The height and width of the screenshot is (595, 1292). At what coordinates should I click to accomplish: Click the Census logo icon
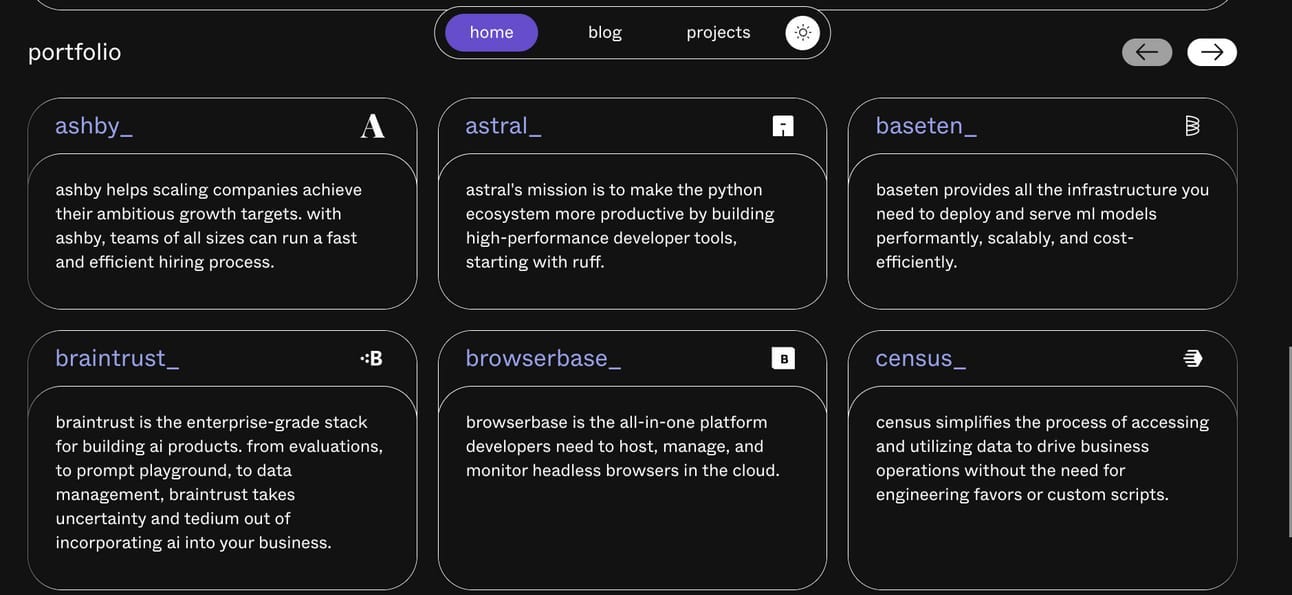click(x=1193, y=358)
